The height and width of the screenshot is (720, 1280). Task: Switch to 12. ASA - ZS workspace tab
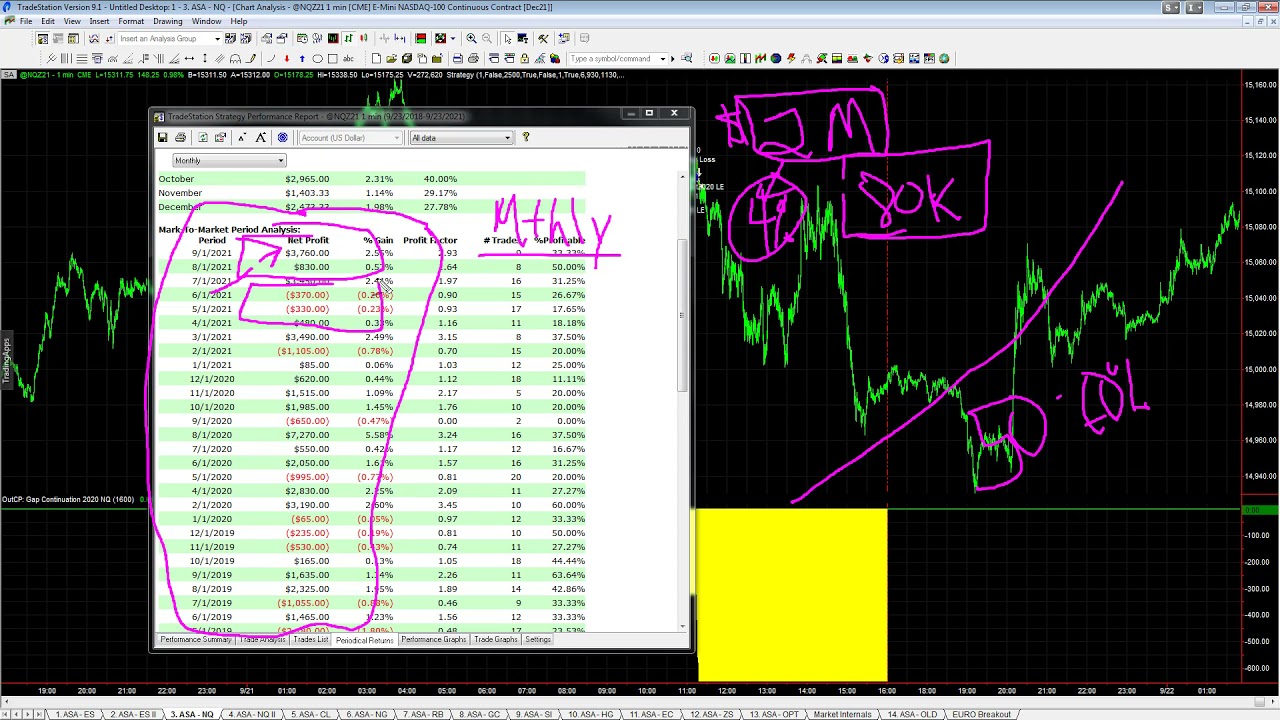pos(712,714)
